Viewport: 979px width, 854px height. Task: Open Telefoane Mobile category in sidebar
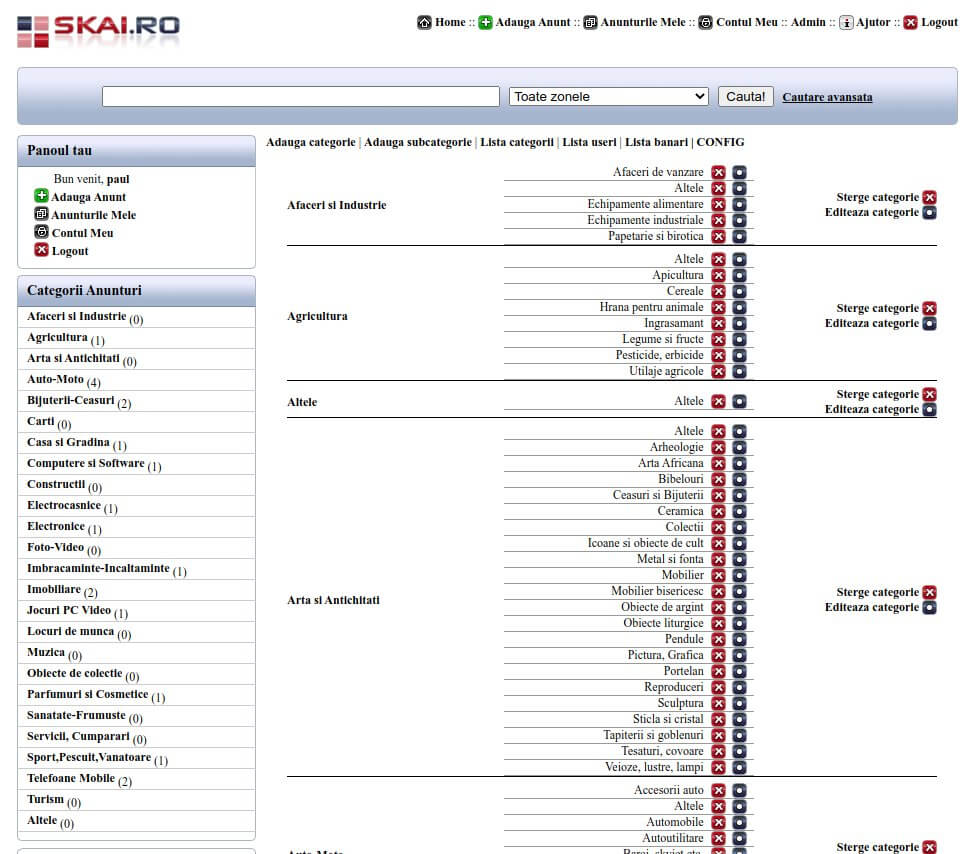click(x=71, y=778)
